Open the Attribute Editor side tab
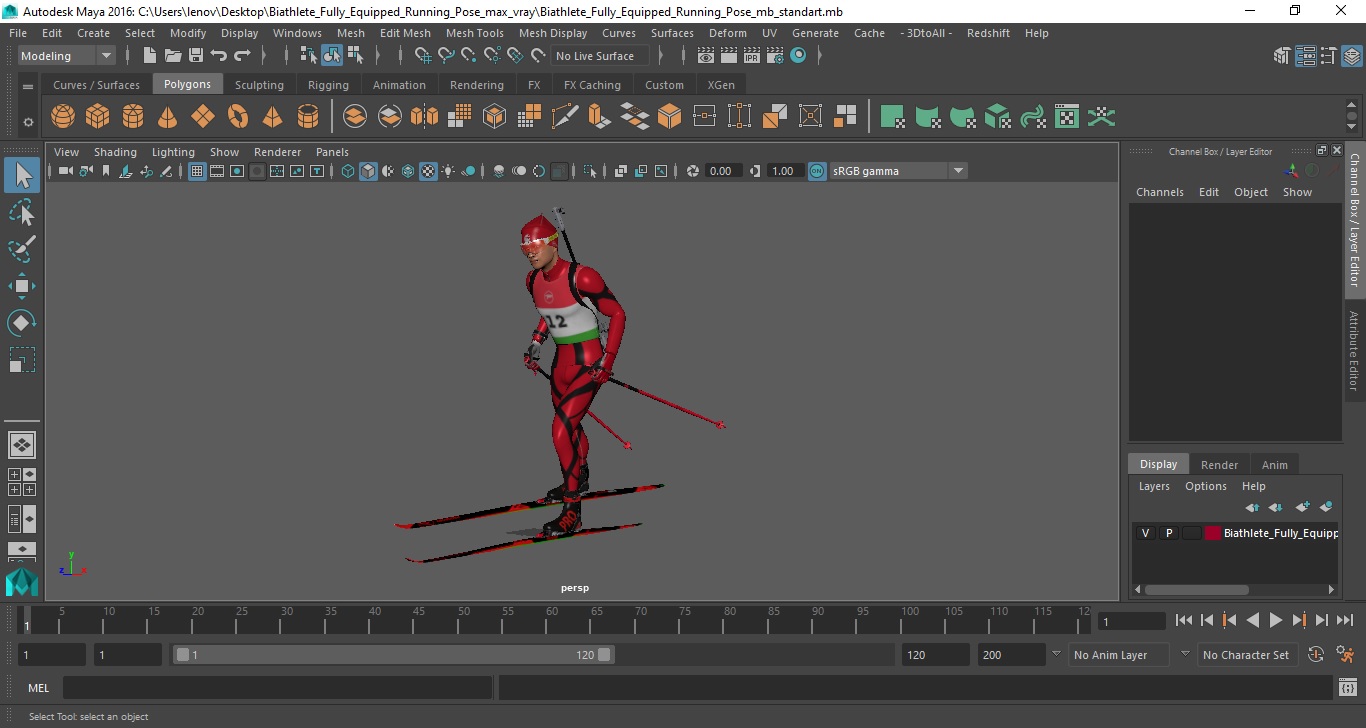The width and height of the screenshot is (1366, 728). (x=1354, y=350)
